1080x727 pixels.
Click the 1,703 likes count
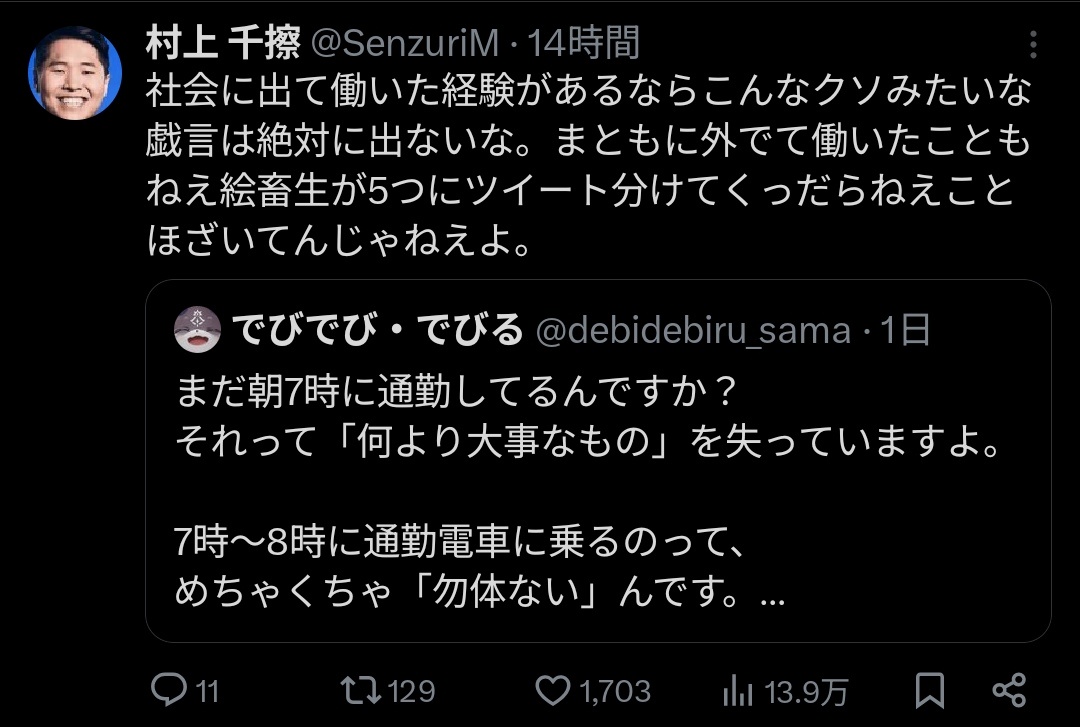pos(614,691)
